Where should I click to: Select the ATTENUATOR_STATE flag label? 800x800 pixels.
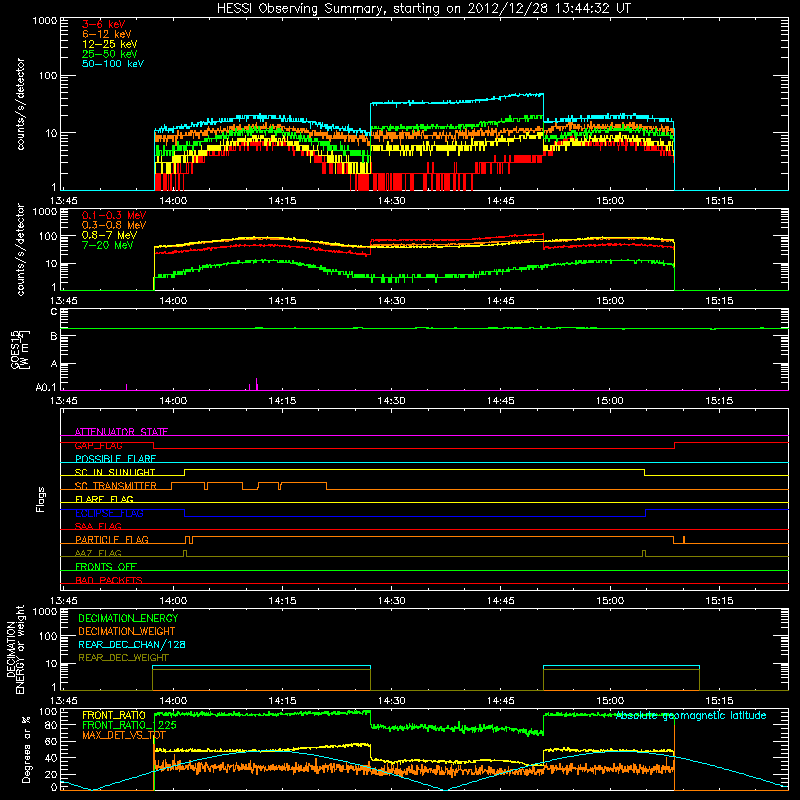pos(121,432)
